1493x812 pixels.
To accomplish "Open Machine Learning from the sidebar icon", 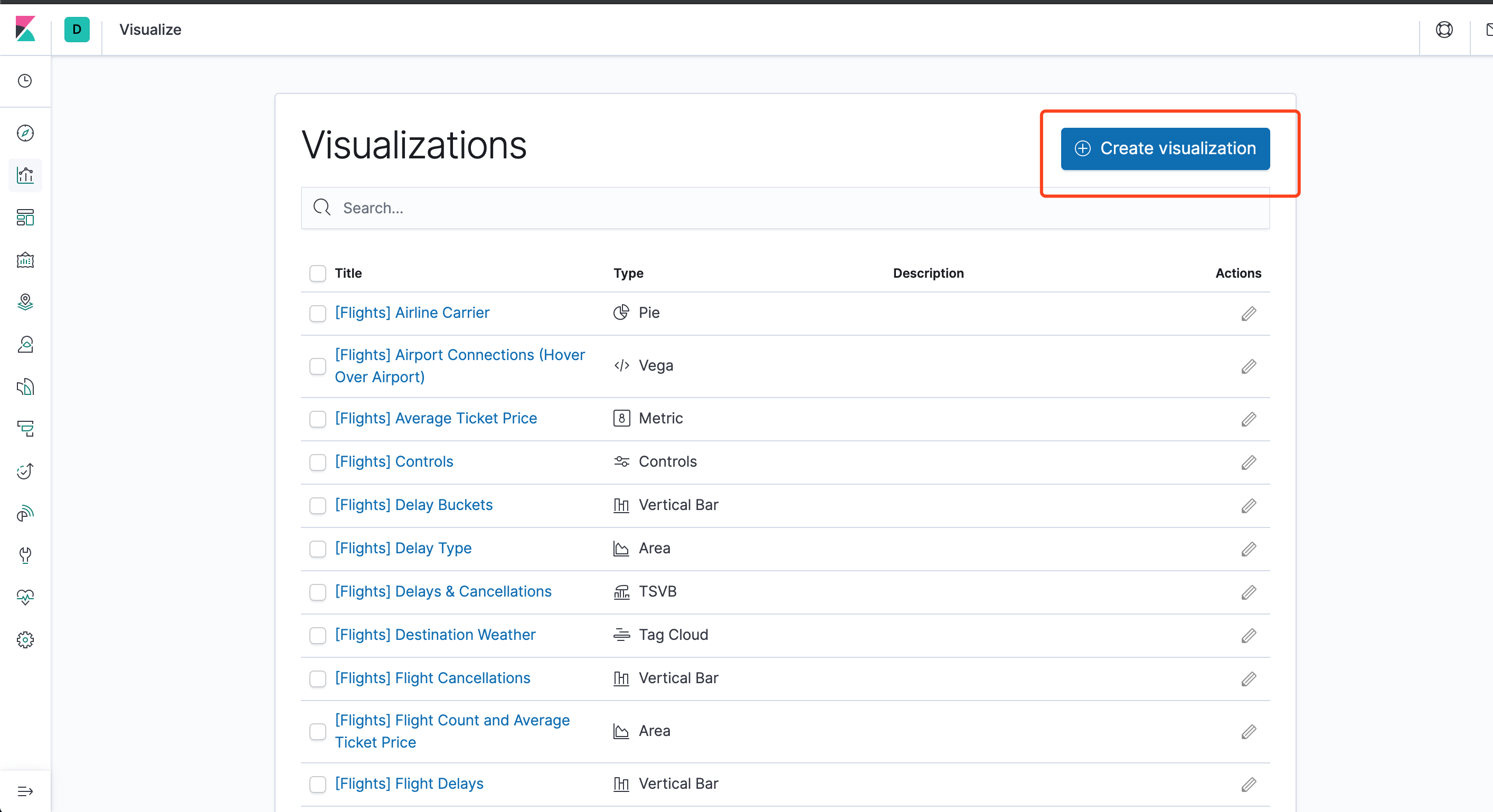I will (25, 344).
